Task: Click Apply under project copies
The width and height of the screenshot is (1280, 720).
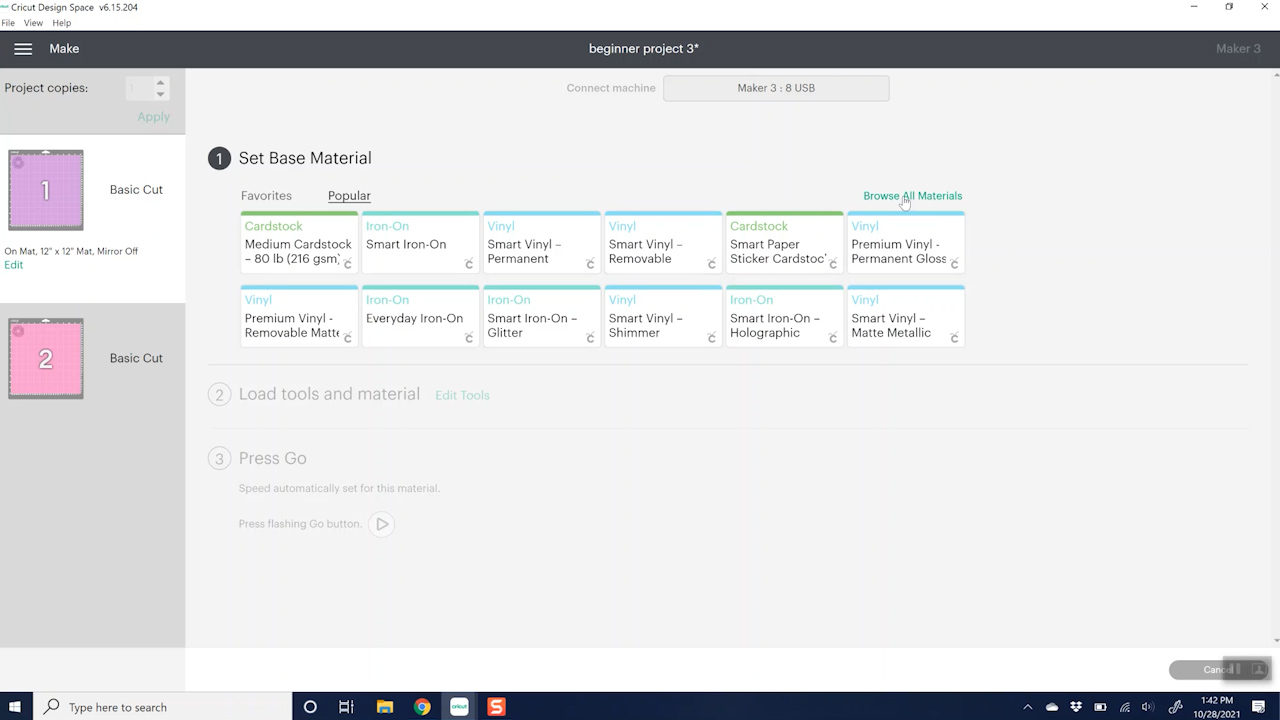Action: [x=154, y=117]
